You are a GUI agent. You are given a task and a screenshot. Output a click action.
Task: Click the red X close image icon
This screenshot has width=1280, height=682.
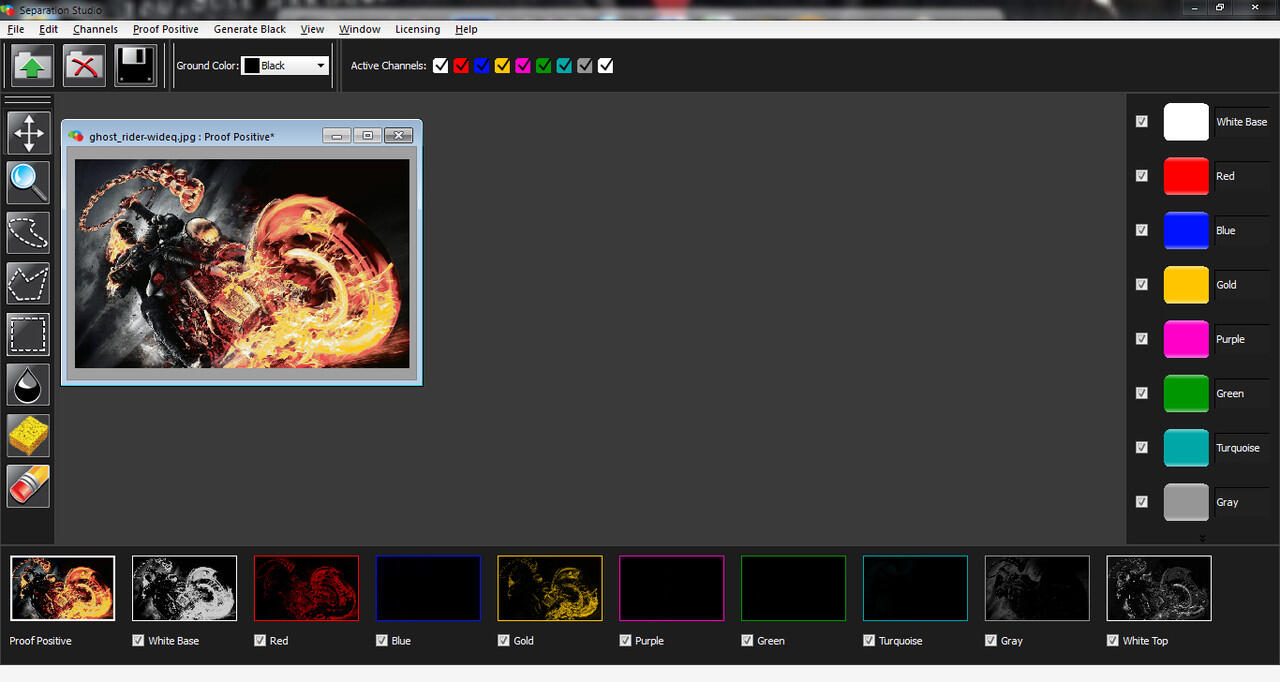coord(85,66)
